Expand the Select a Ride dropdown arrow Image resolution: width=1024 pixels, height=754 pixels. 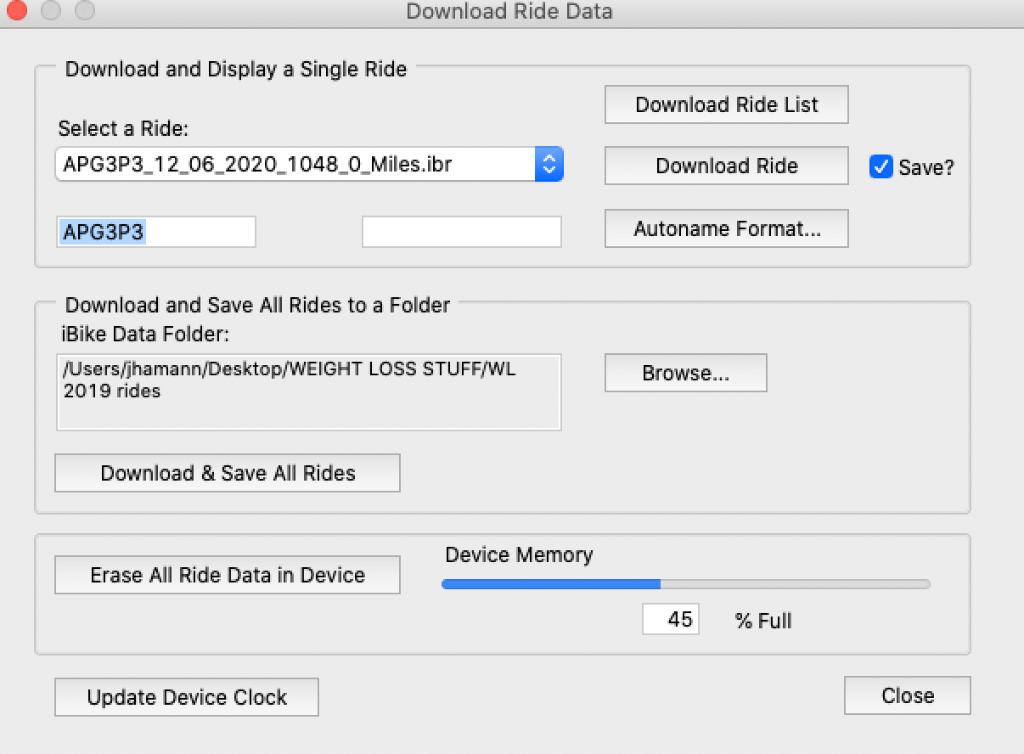[x=549, y=164]
